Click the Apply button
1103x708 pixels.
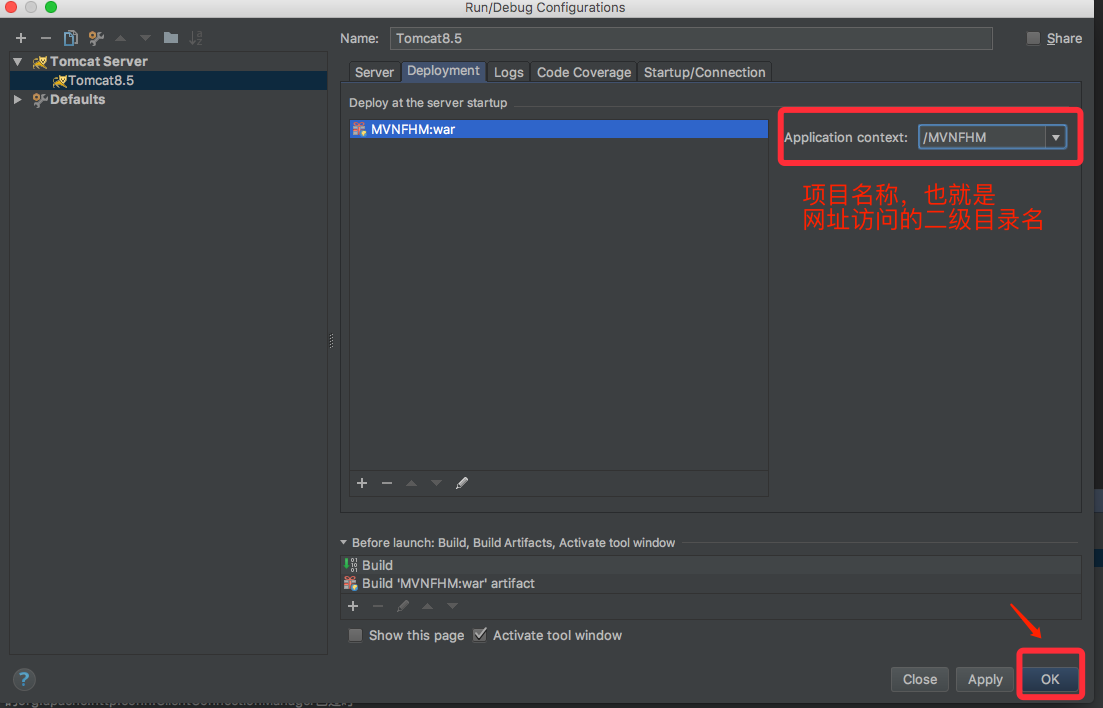(x=985, y=679)
